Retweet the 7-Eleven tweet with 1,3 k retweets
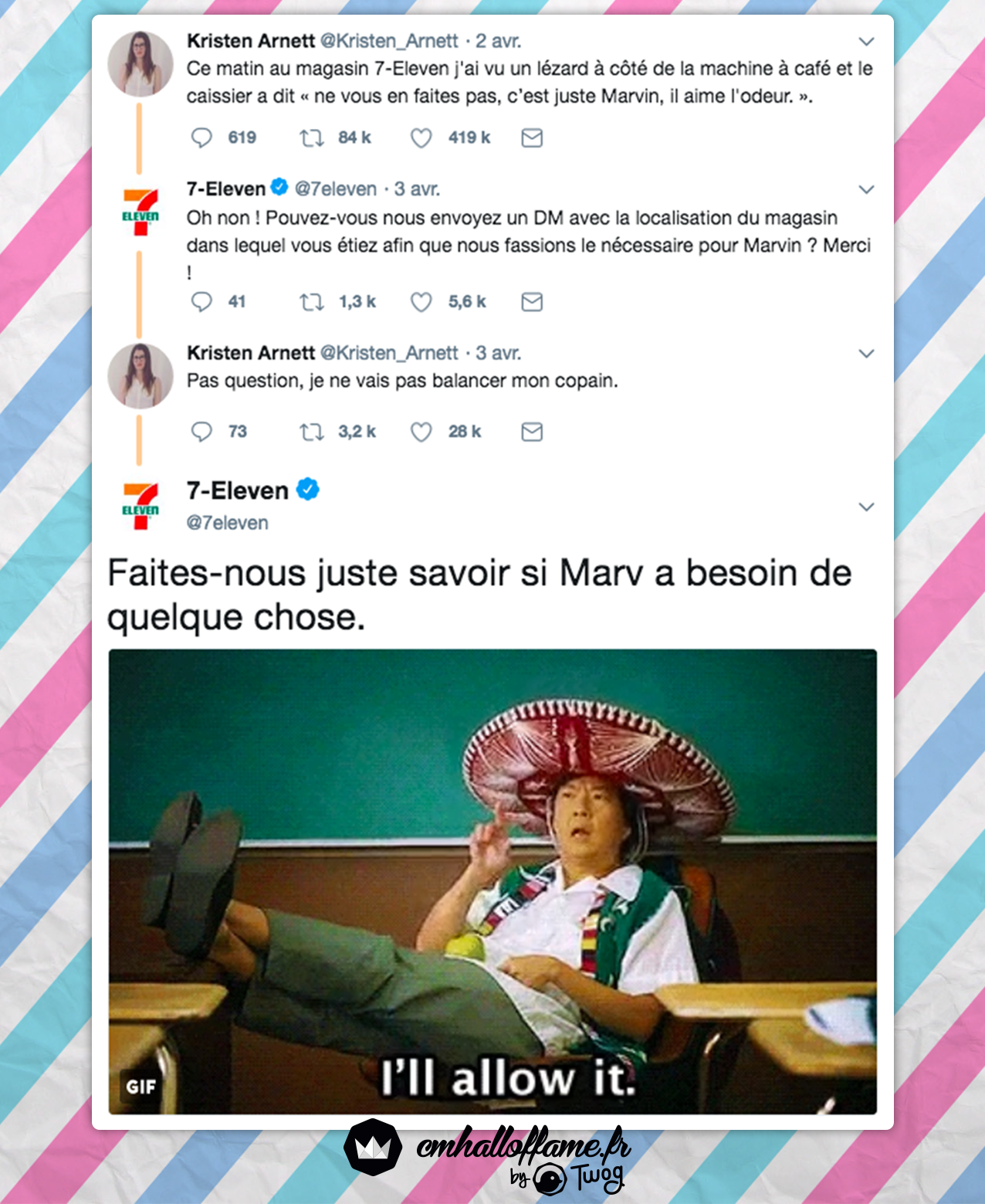The width and height of the screenshot is (985, 1204). 312,302
